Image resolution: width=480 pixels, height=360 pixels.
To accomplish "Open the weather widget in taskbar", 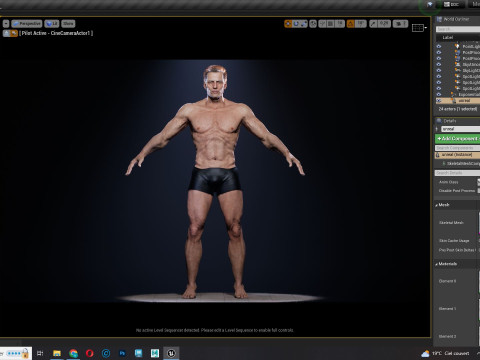I will [x=445, y=353].
